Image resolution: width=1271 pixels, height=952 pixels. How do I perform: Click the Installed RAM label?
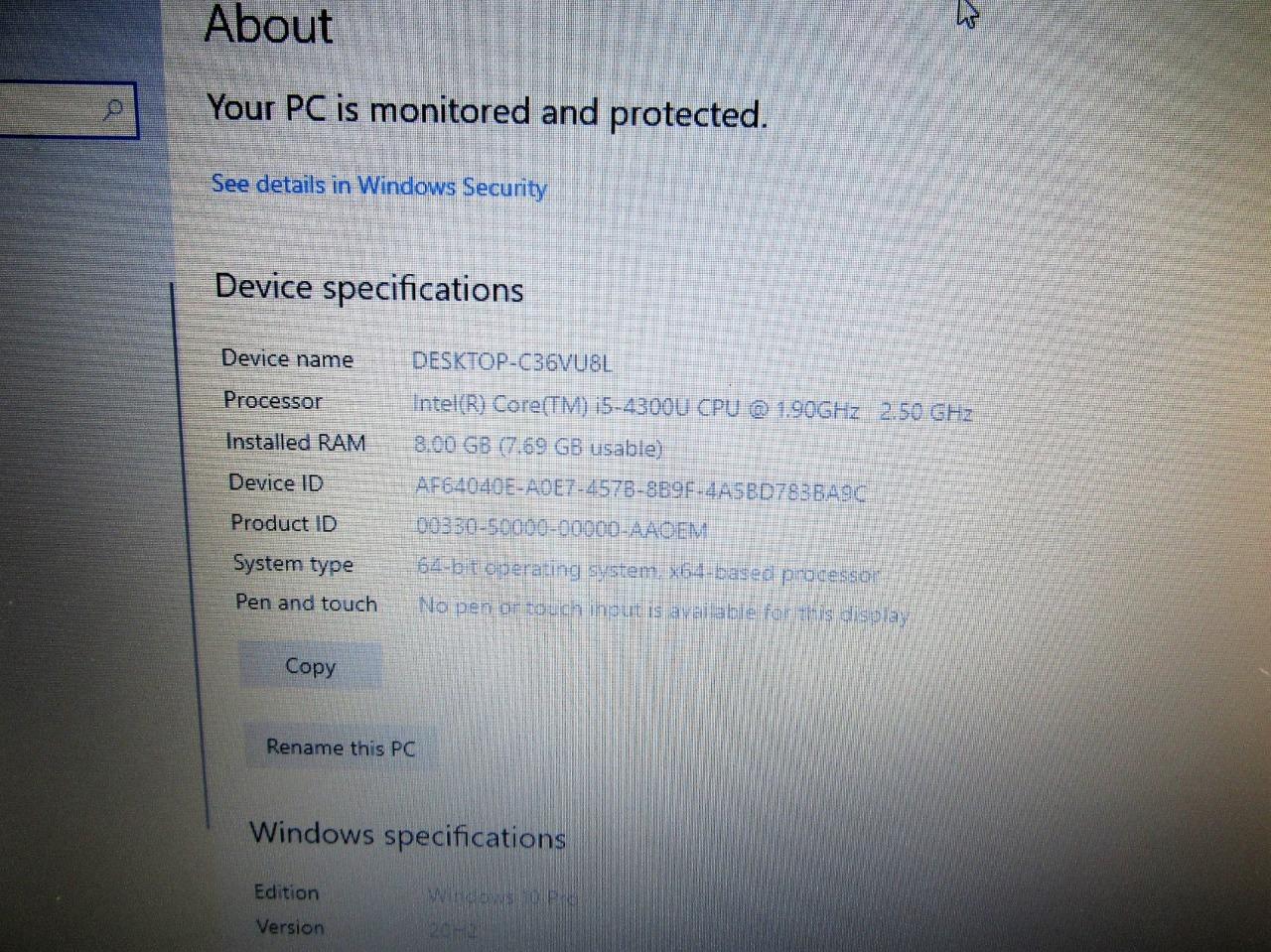click(x=295, y=442)
